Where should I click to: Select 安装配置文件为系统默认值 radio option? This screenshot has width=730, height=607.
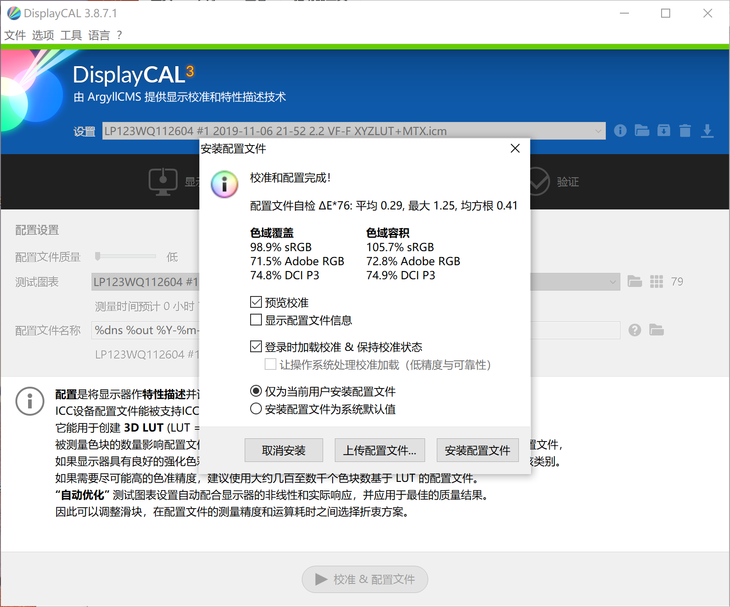coord(256,409)
